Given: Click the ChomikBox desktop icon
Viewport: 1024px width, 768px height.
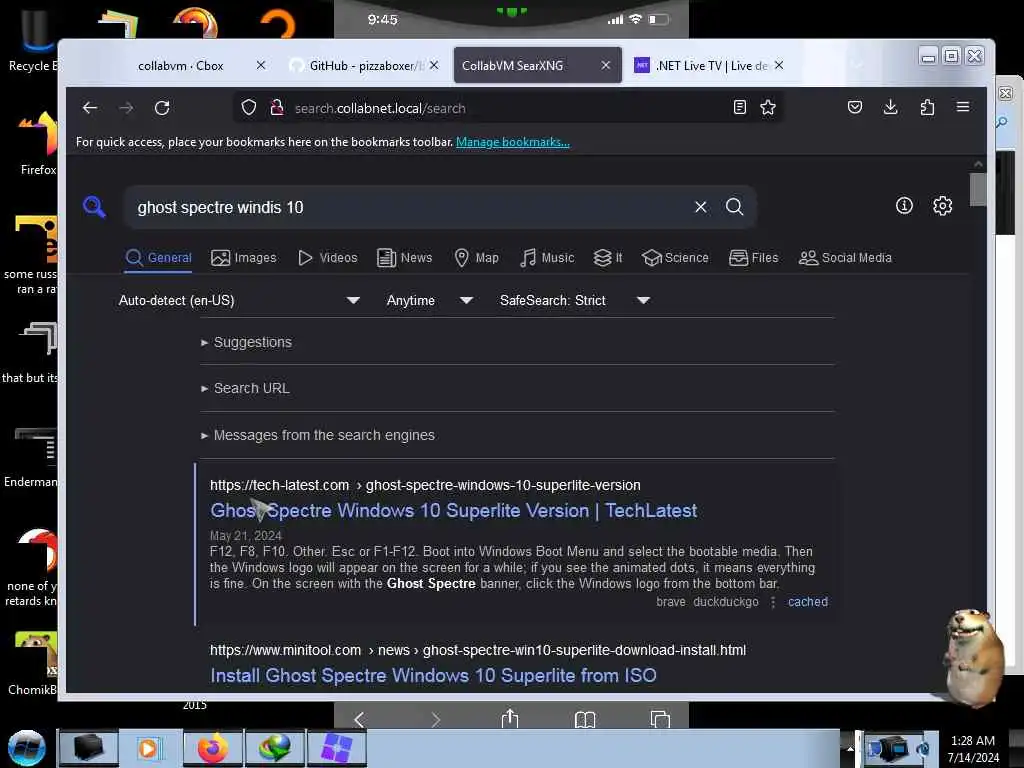Looking at the screenshot, I should 34,662.
